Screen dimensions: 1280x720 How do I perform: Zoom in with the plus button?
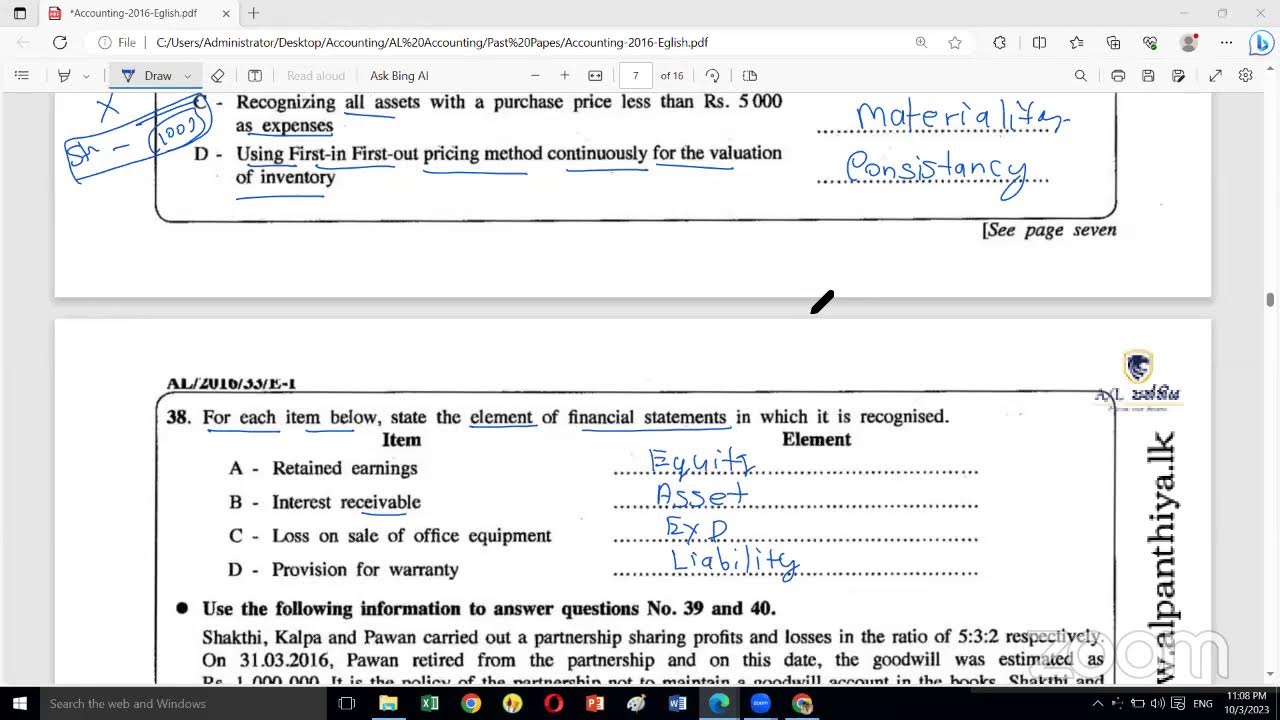pos(565,76)
